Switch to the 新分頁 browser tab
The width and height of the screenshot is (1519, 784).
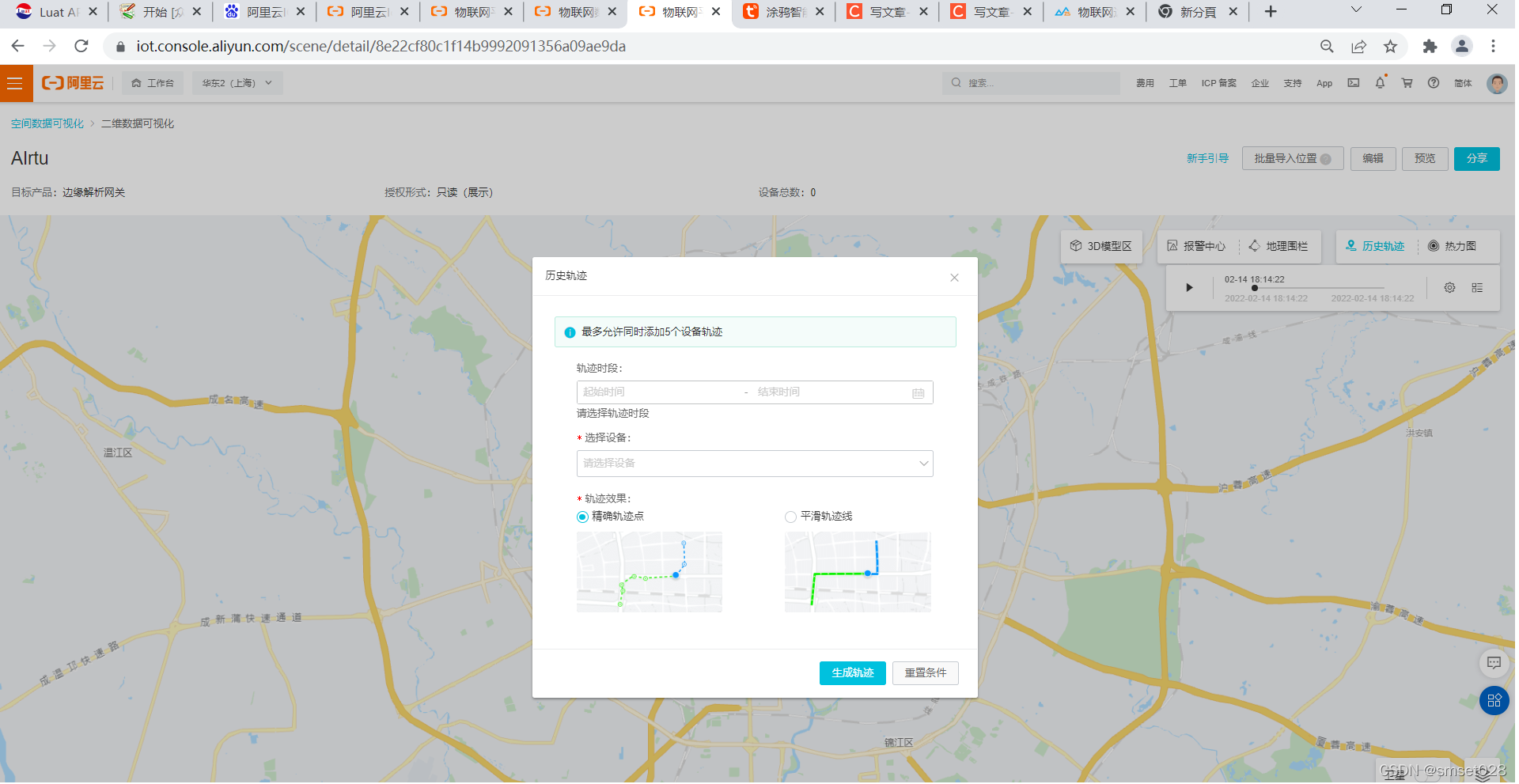1198,12
